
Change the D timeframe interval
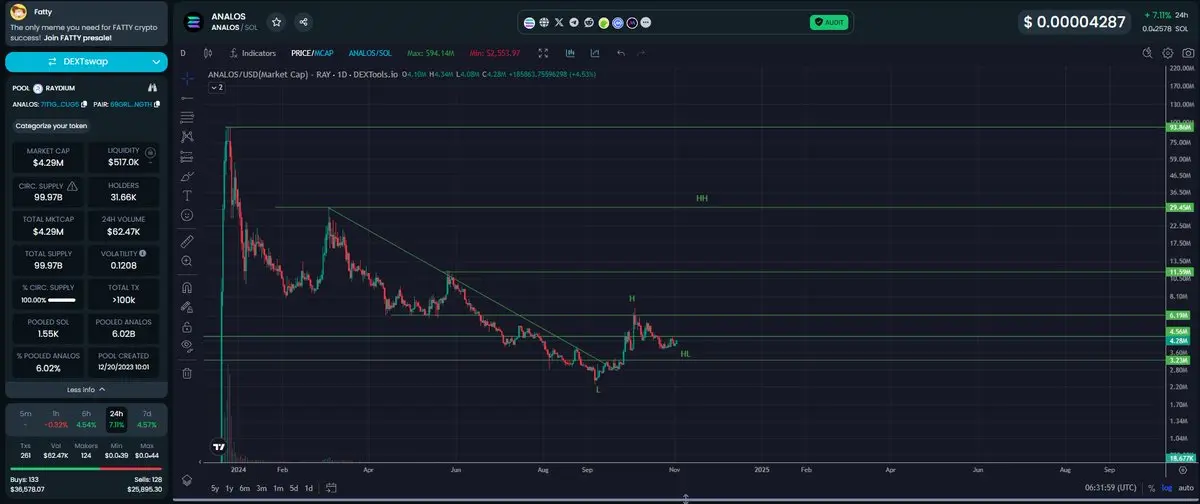183,53
